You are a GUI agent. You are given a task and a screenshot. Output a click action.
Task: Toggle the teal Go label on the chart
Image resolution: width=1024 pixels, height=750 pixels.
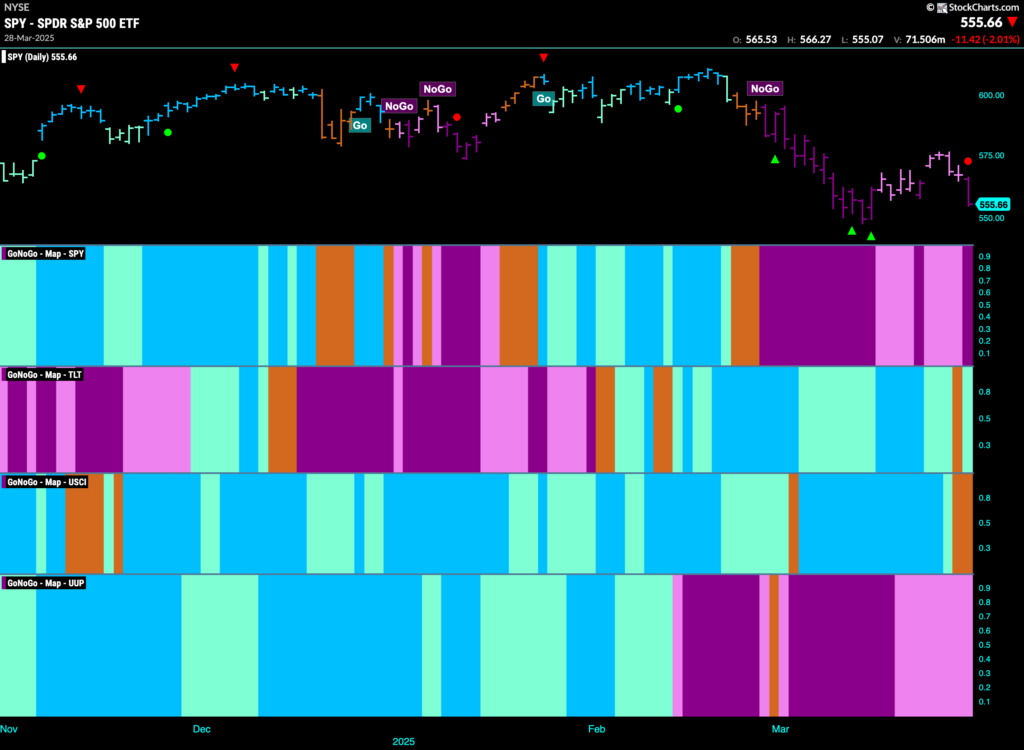point(360,125)
